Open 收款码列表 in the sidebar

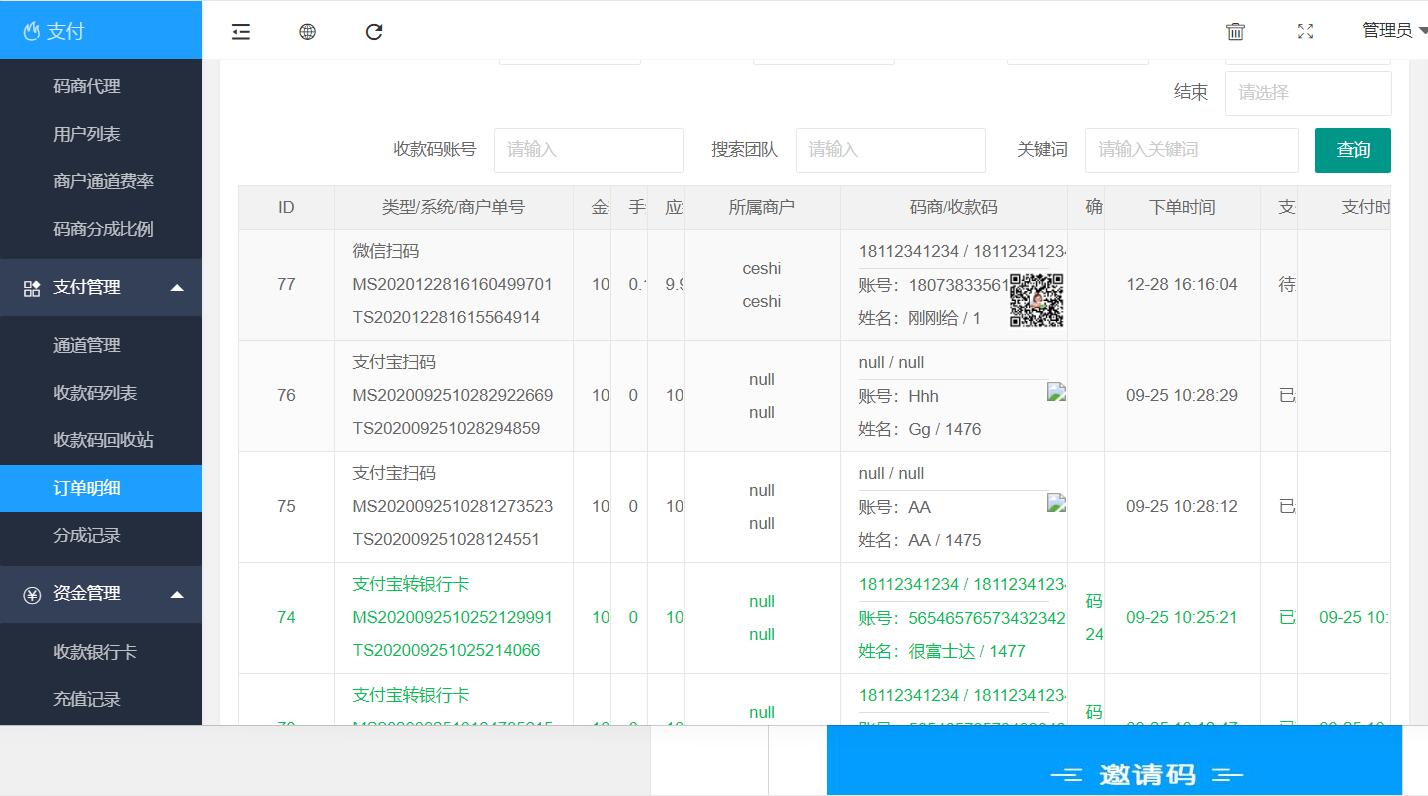point(95,393)
